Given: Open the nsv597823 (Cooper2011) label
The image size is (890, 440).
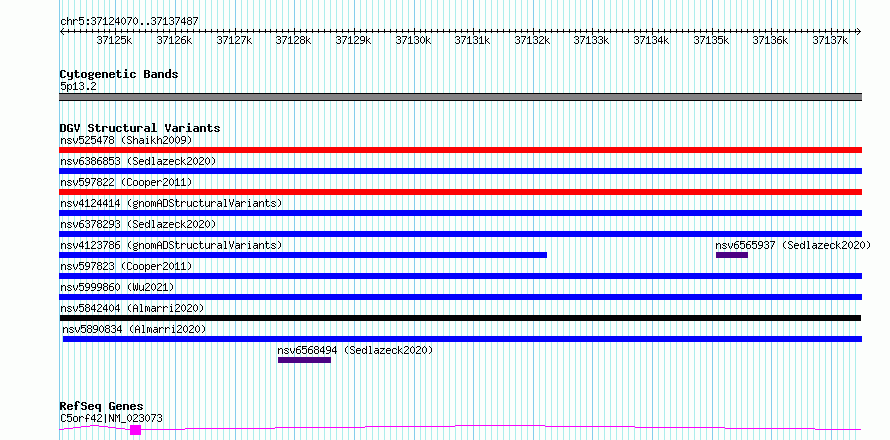Looking at the screenshot, I should coord(126,266).
